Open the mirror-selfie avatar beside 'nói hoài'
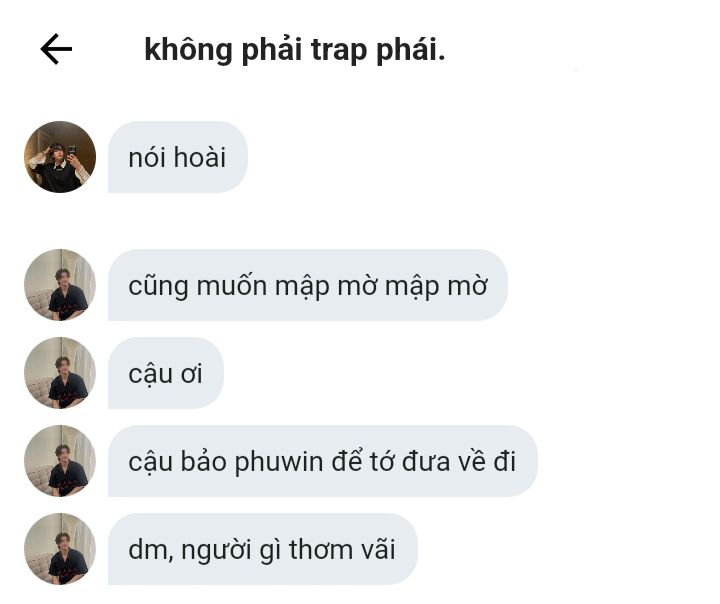The image size is (720, 604). 60,157
